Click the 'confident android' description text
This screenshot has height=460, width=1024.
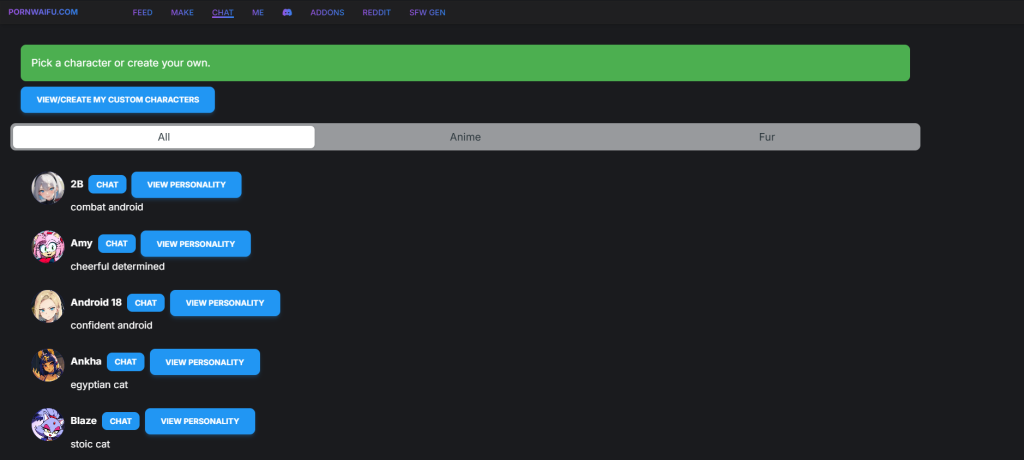[x=111, y=325]
